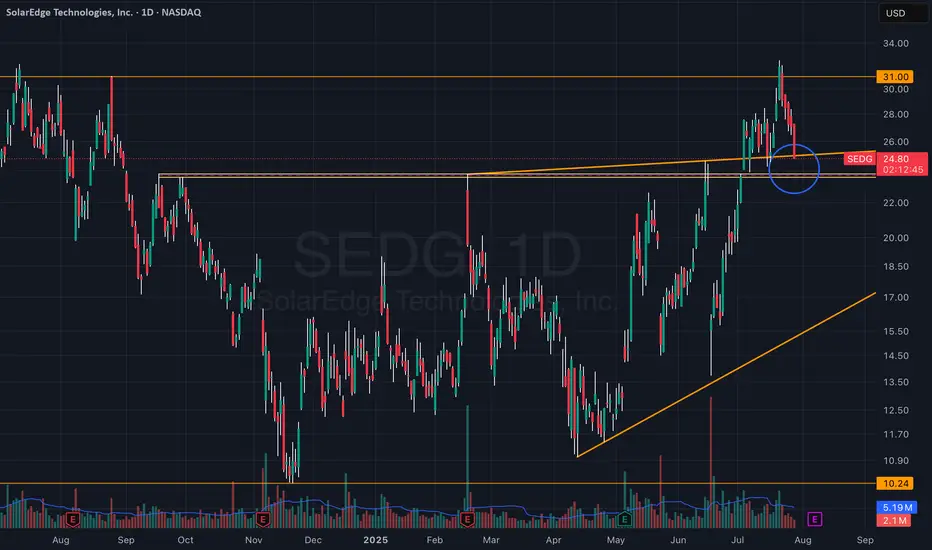Screen dimensions: 932x550
Task: Click the purple upcoming earnings E marker
Action: pos(814,519)
